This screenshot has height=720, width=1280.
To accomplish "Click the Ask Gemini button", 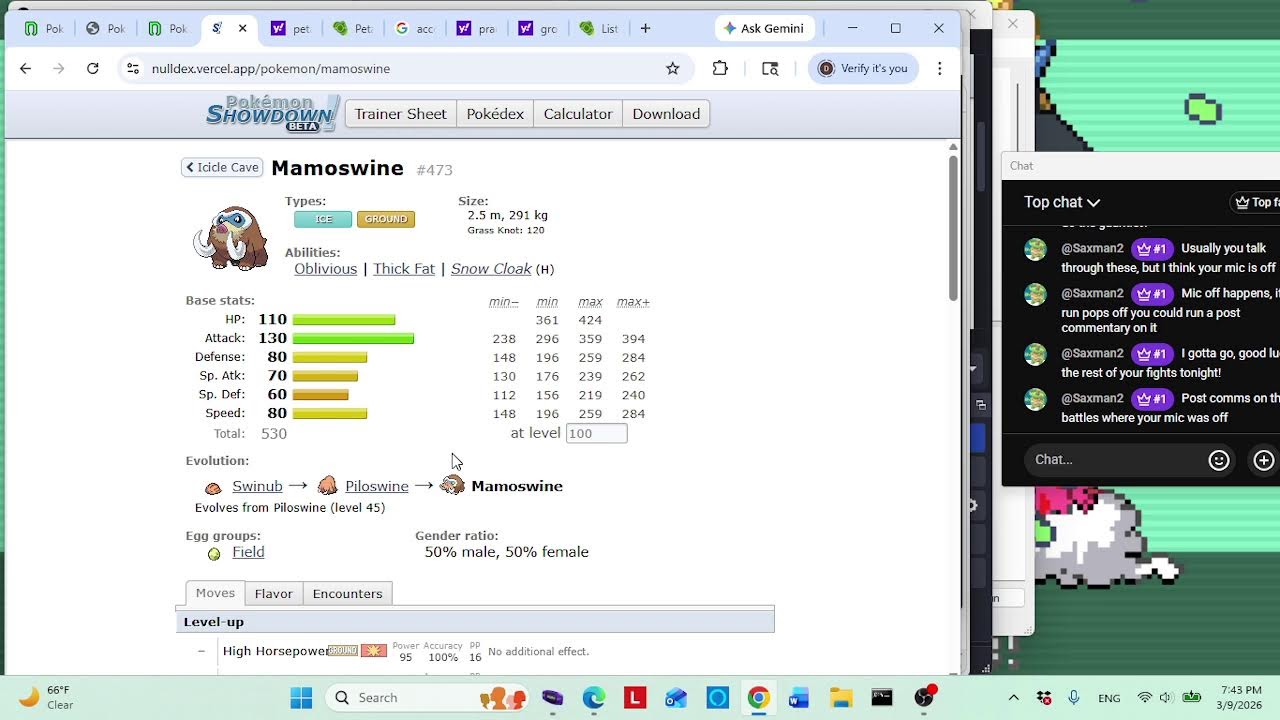I will click(765, 28).
